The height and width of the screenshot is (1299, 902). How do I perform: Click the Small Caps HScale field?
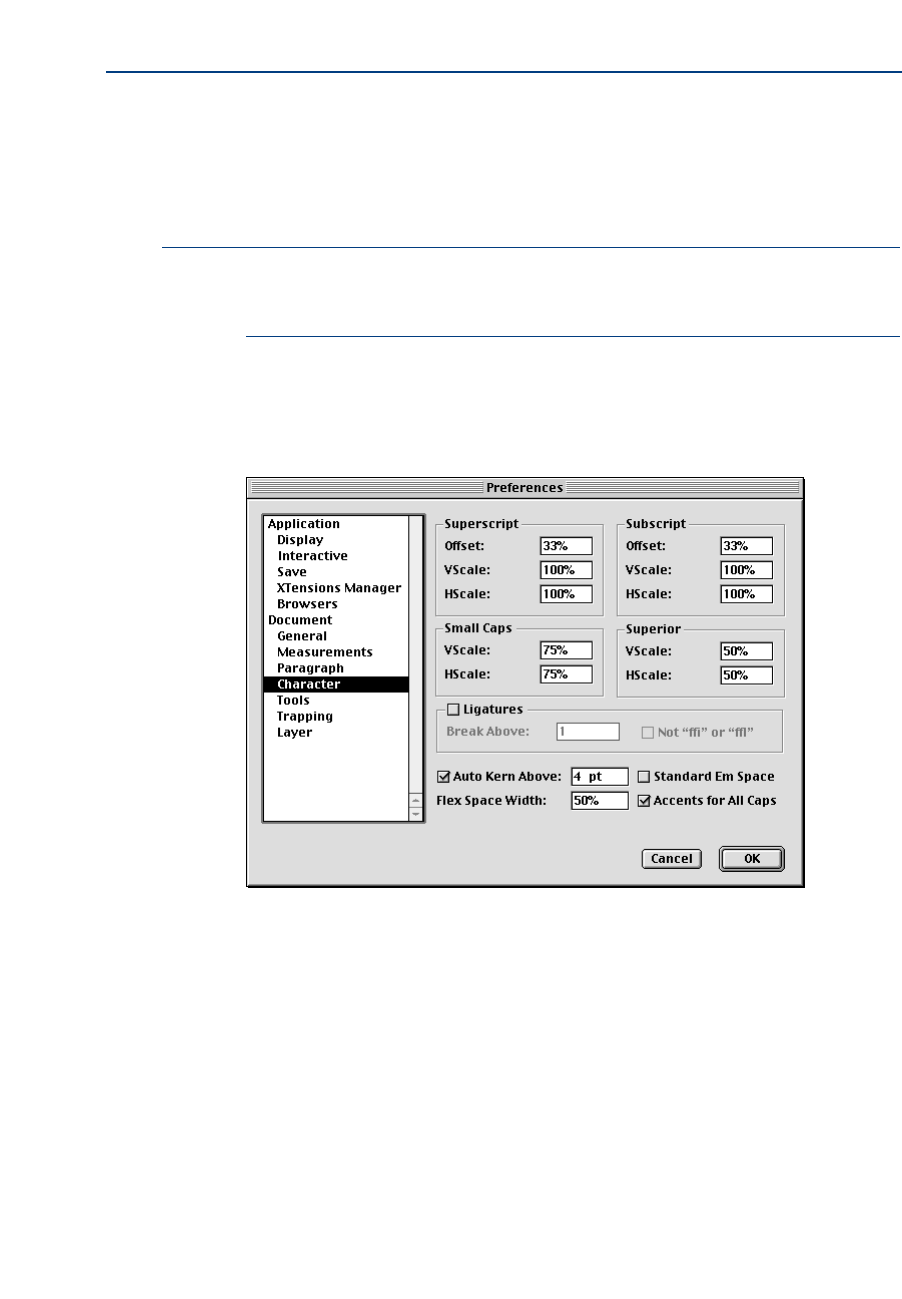pyautogui.click(x=566, y=675)
